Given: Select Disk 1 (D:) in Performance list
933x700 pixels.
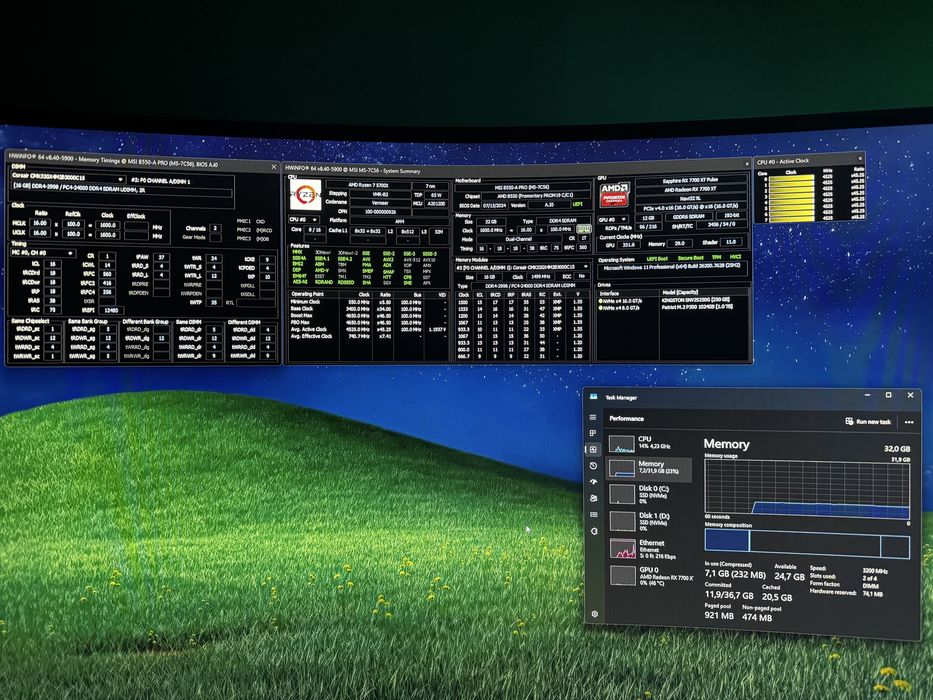Looking at the screenshot, I should tap(650, 521).
